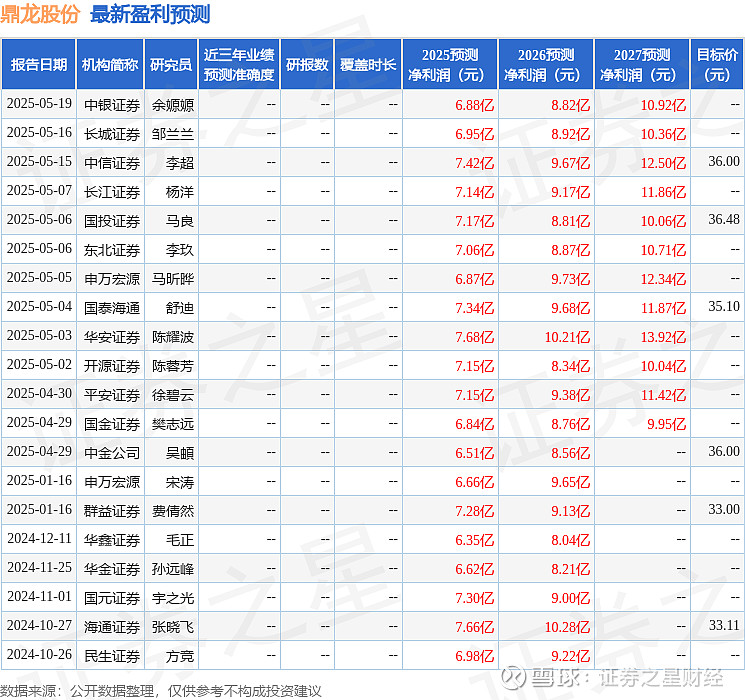Click the 最新盈利预测 title text

(x=150, y=14)
